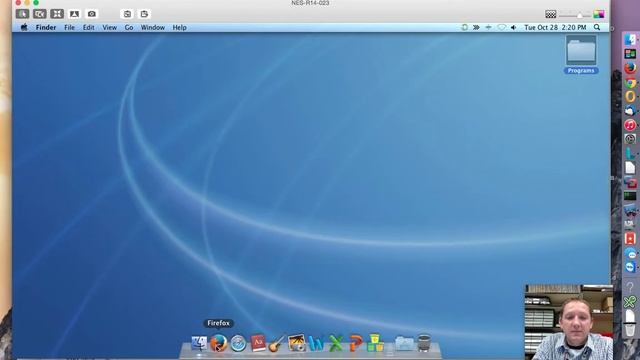Toggle fit screen in window button
Screen dimensions: 640x360
tap(57, 14)
